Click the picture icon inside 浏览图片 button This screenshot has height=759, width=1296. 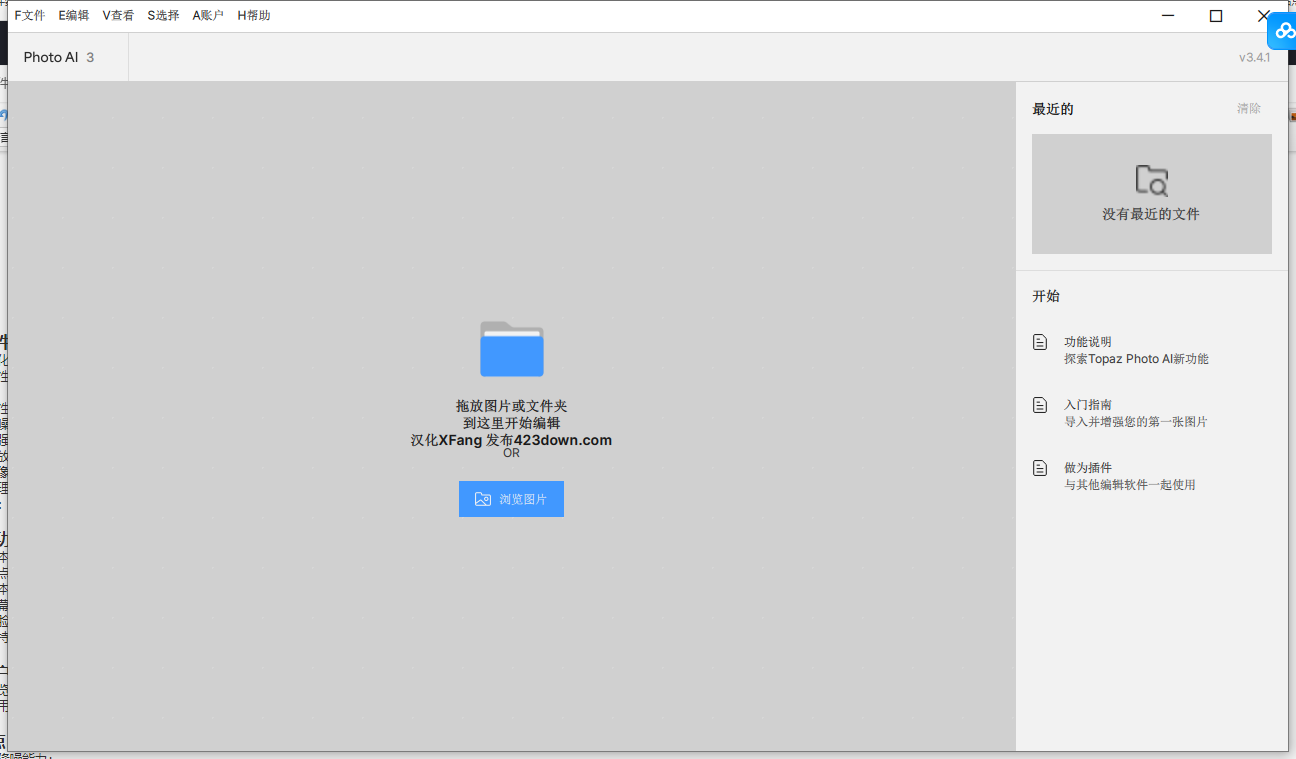(x=483, y=499)
